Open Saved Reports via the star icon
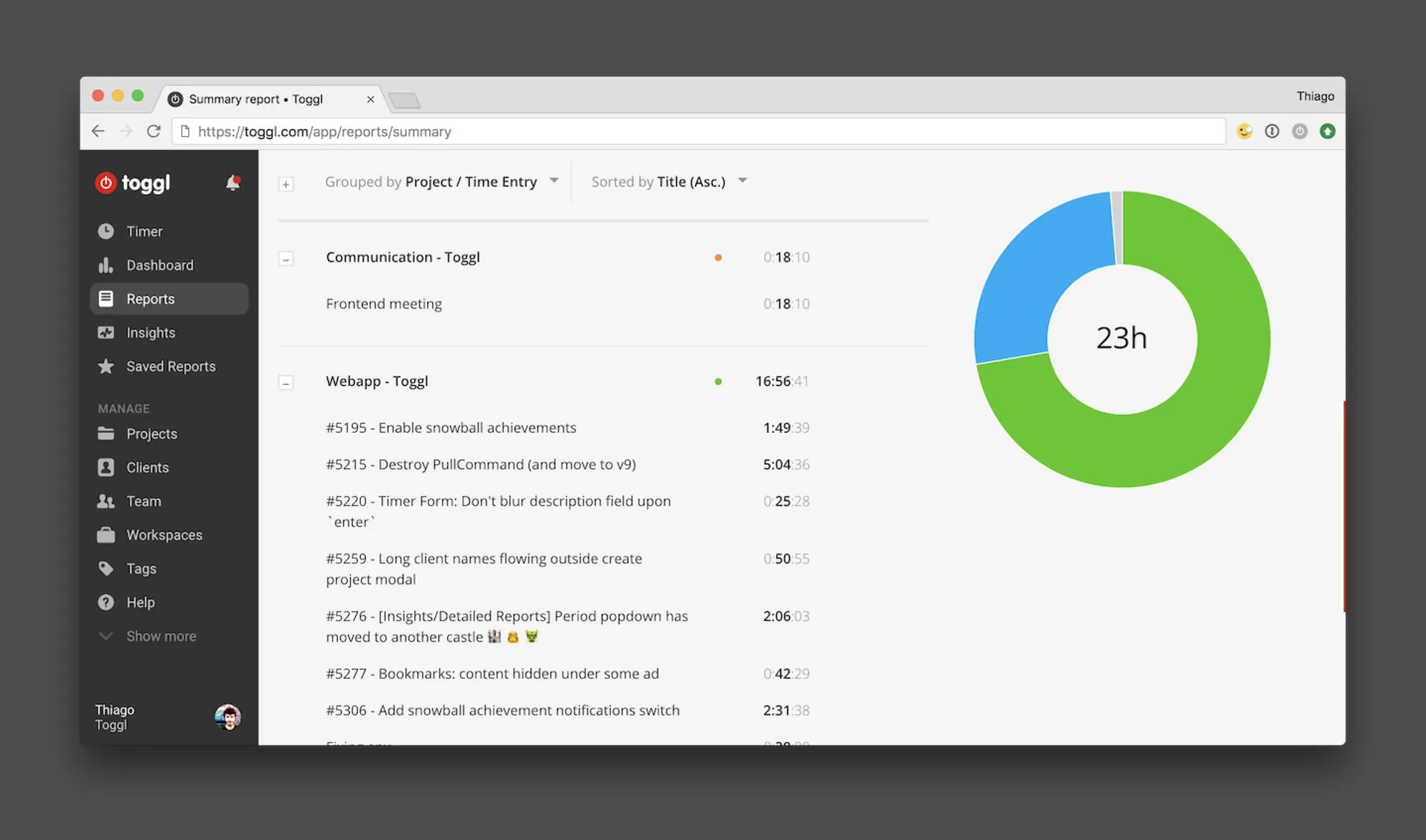Viewport: 1426px width, 840px height. click(106, 367)
